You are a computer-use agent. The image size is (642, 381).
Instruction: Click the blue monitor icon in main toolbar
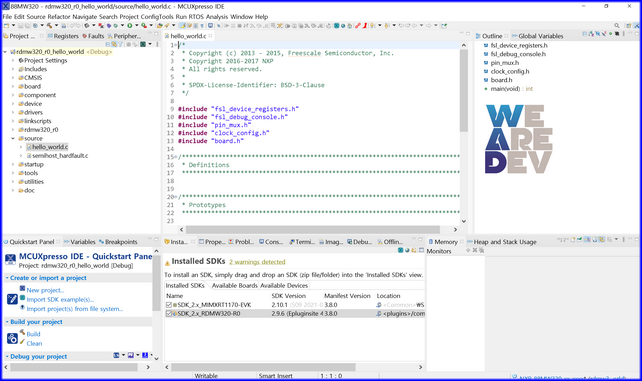pos(210,25)
